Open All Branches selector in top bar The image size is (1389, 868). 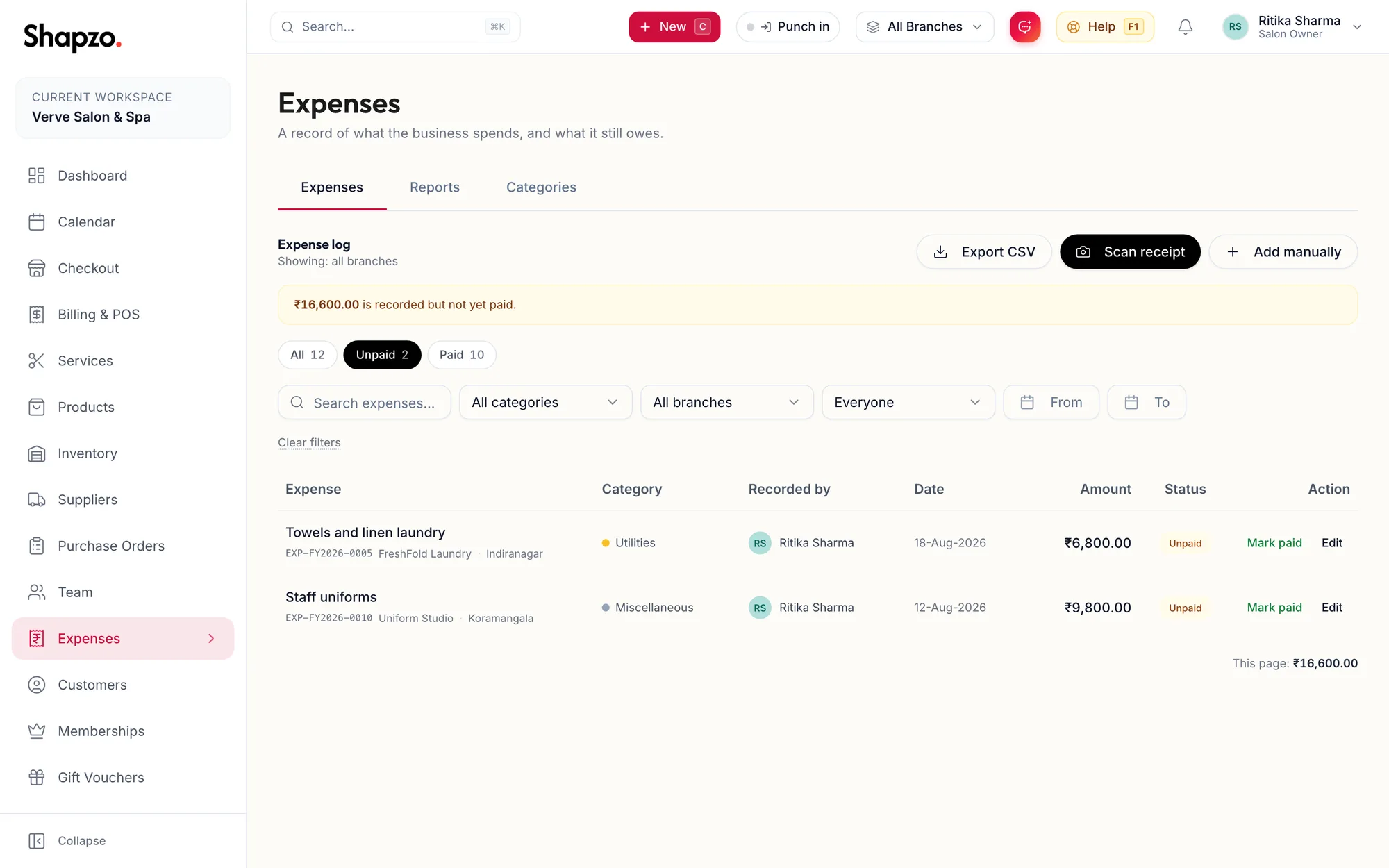tap(925, 27)
